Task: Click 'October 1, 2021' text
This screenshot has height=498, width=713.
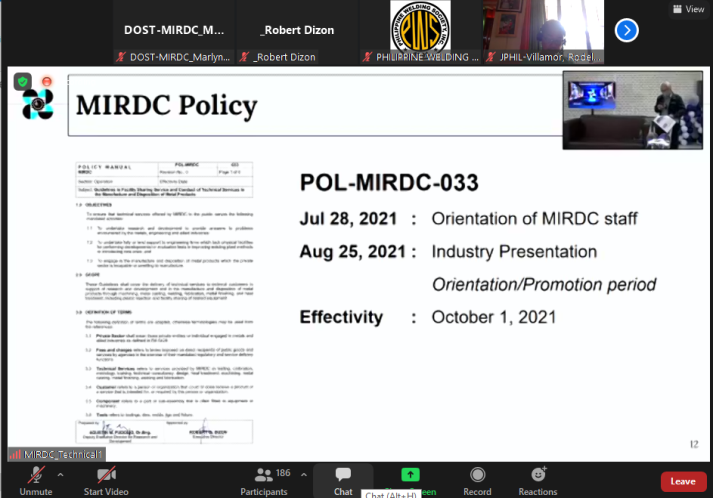Action: pyautogui.click(x=494, y=317)
